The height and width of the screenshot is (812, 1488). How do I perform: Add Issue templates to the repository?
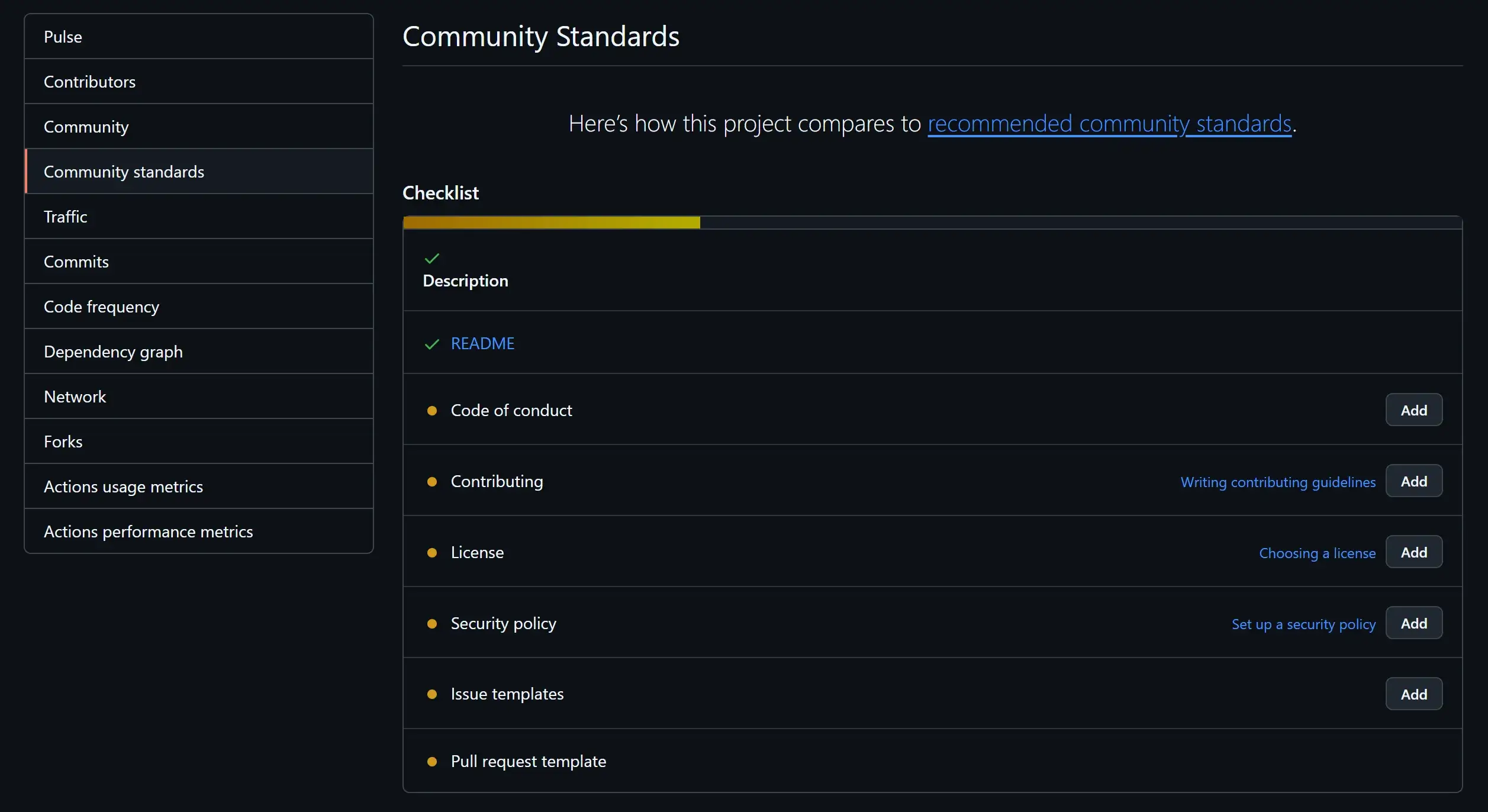1413,694
